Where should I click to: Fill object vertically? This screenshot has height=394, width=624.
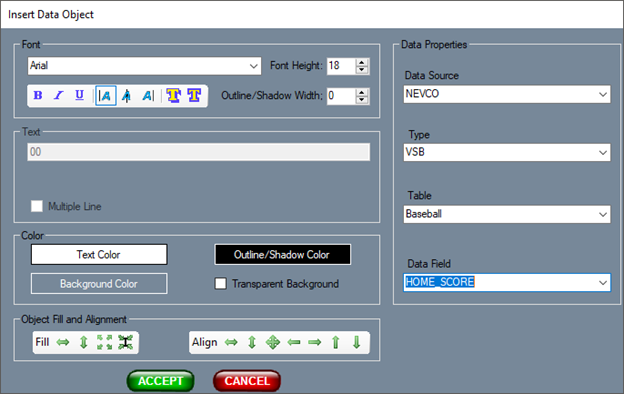pos(84,342)
